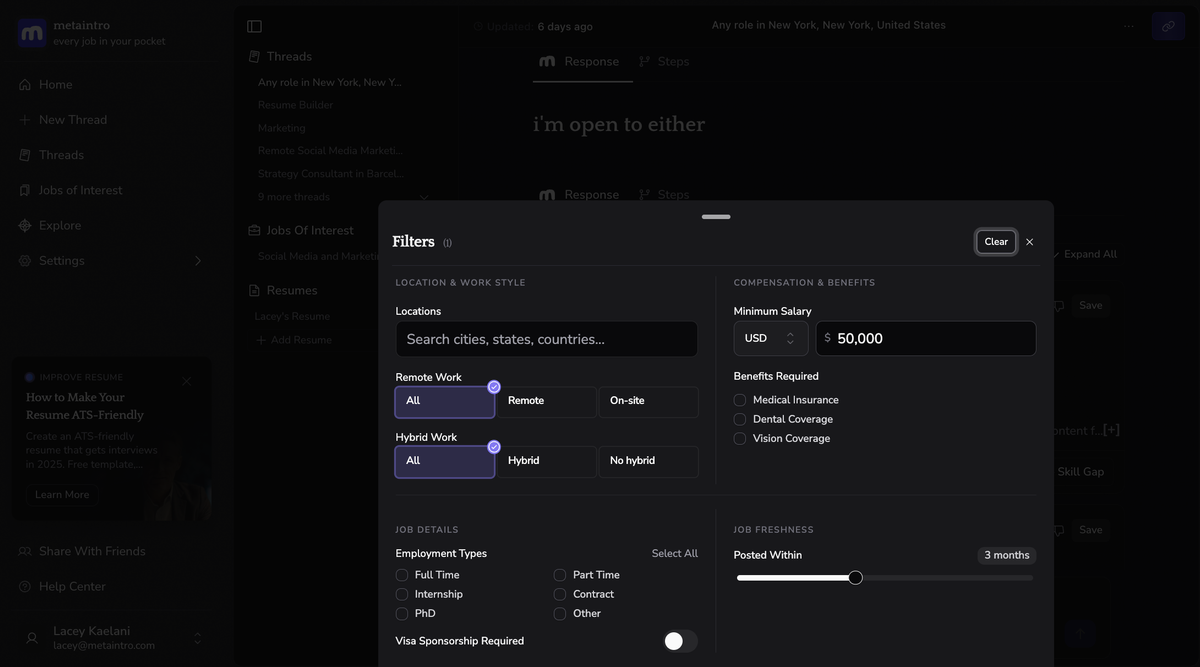Click Select All employment types
Image resolution: width=1200 pixels, height=667 pixels.
[x=674, y=554]
